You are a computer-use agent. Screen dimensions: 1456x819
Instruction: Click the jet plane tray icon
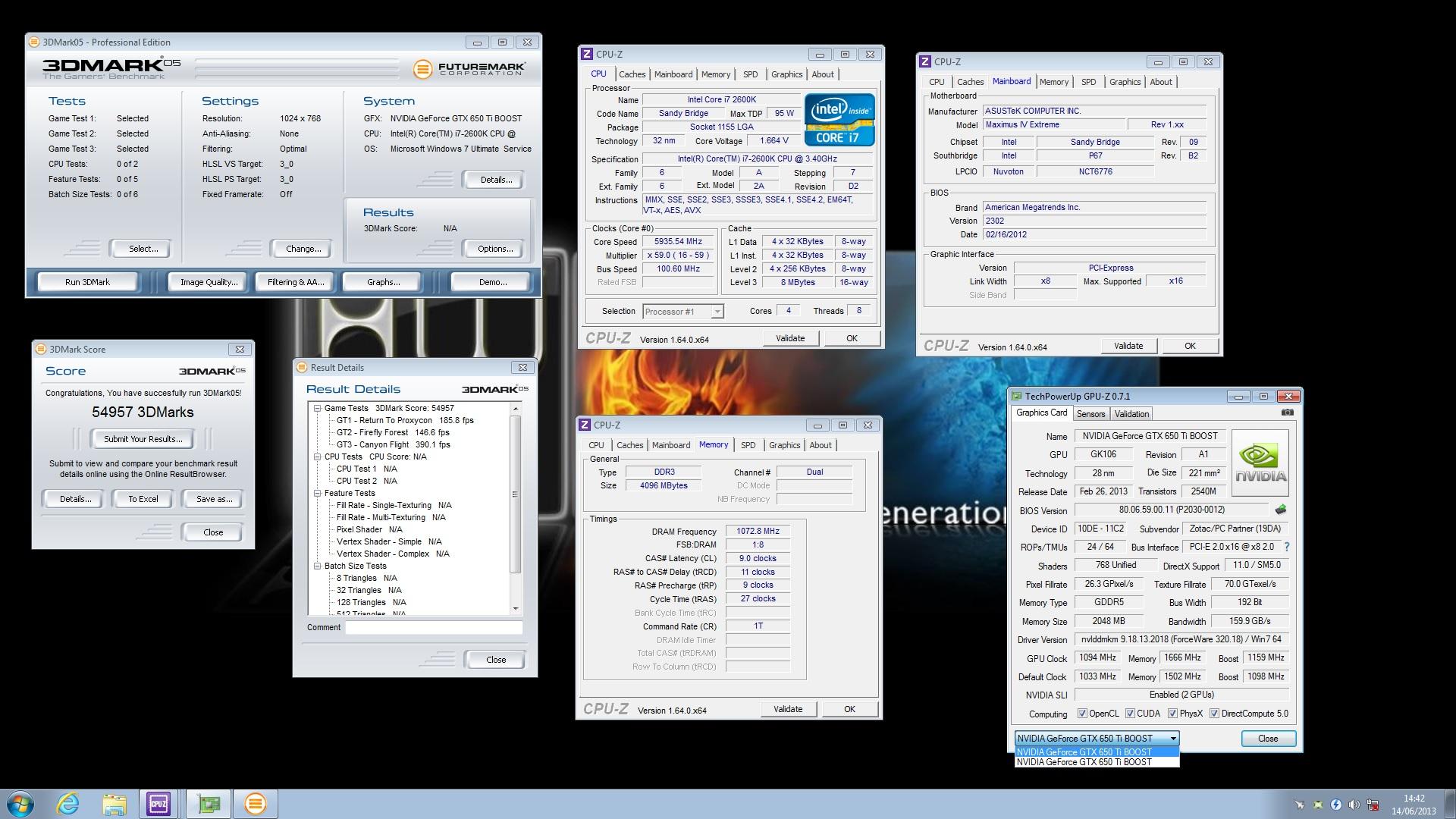pyautogui.click(x=1299, y=805)
